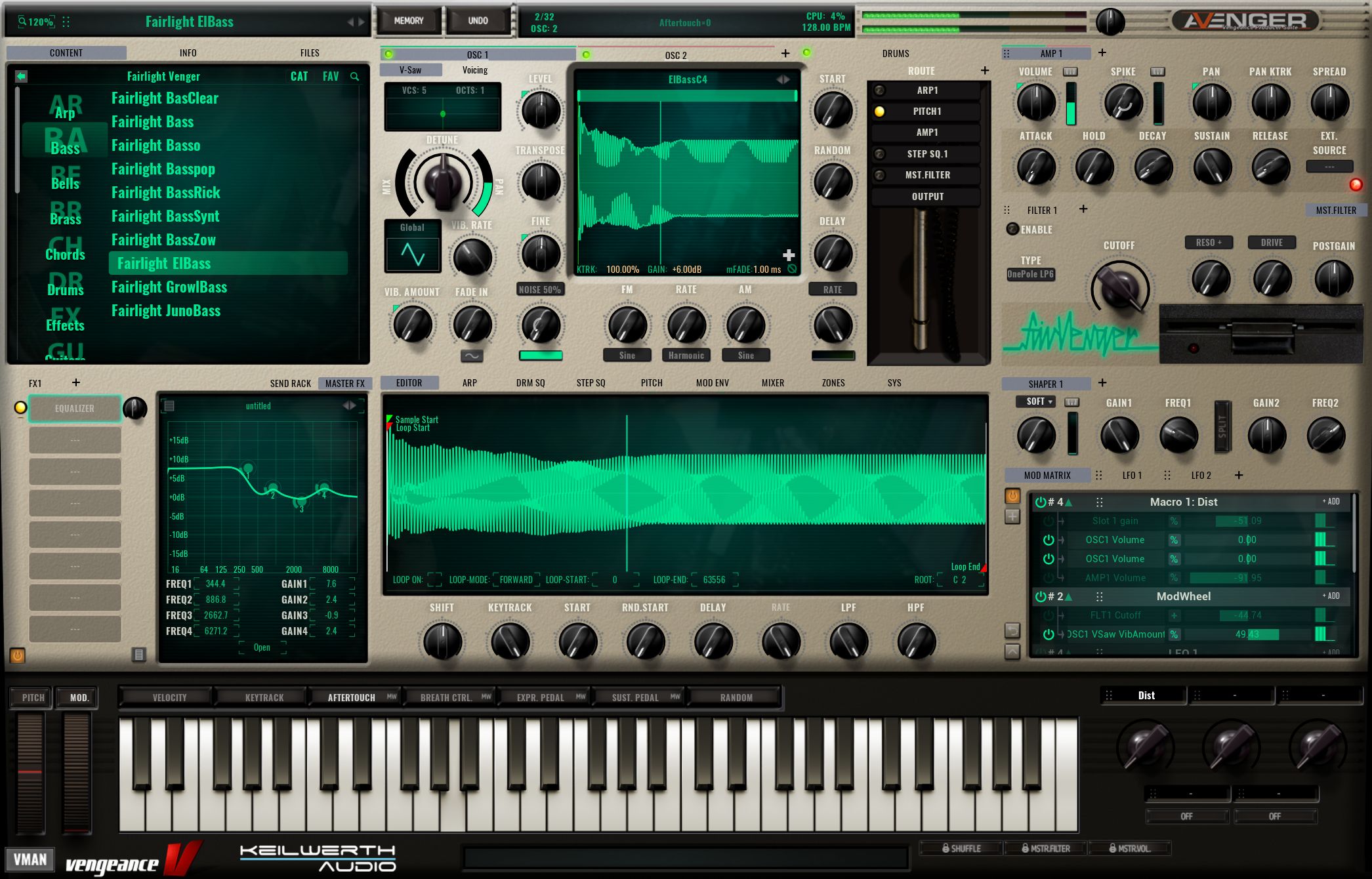Toggle the Equalizer yellow enable LED

20,407
